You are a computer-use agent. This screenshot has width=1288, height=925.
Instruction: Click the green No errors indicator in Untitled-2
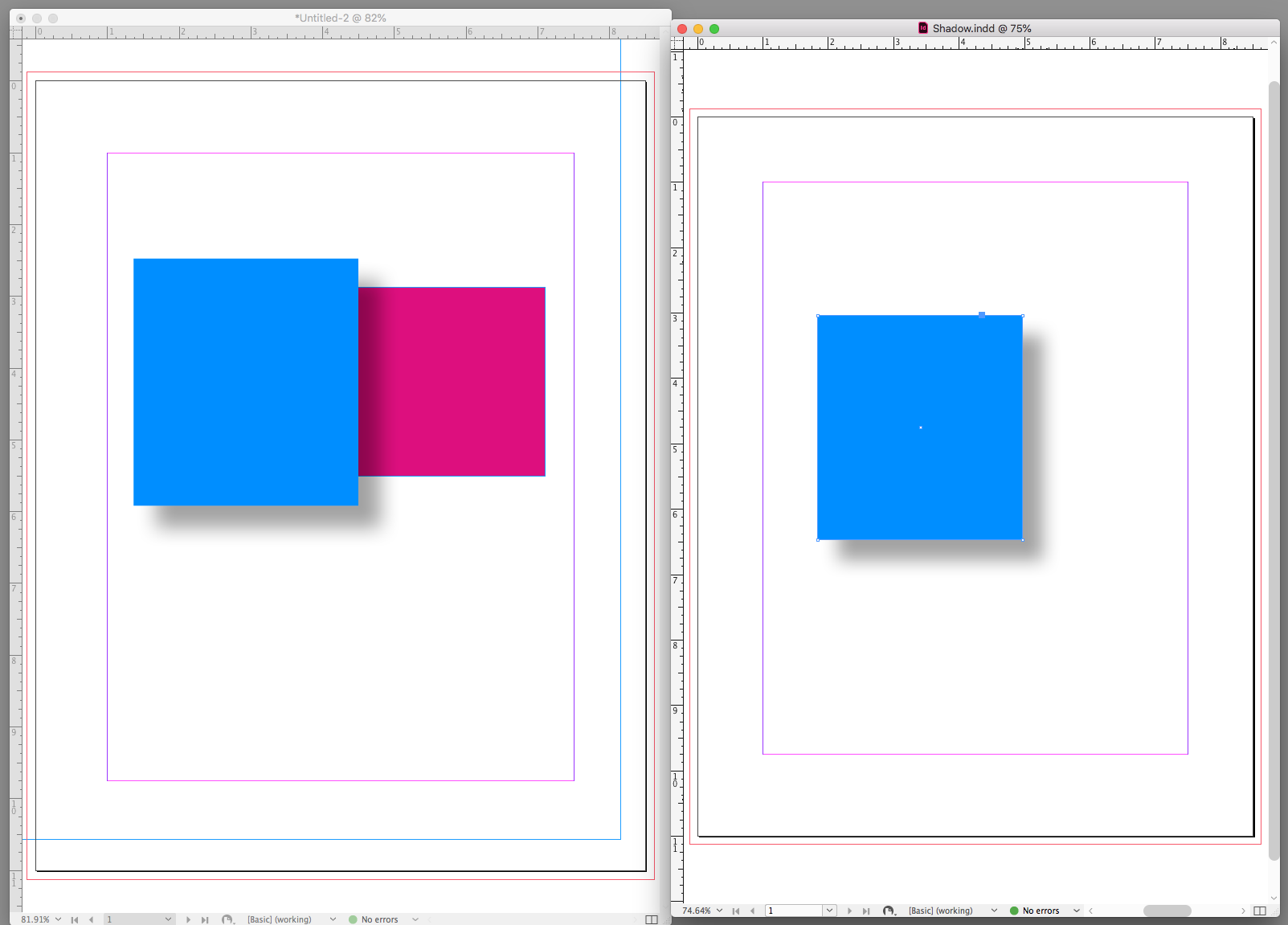pos(353,919)
